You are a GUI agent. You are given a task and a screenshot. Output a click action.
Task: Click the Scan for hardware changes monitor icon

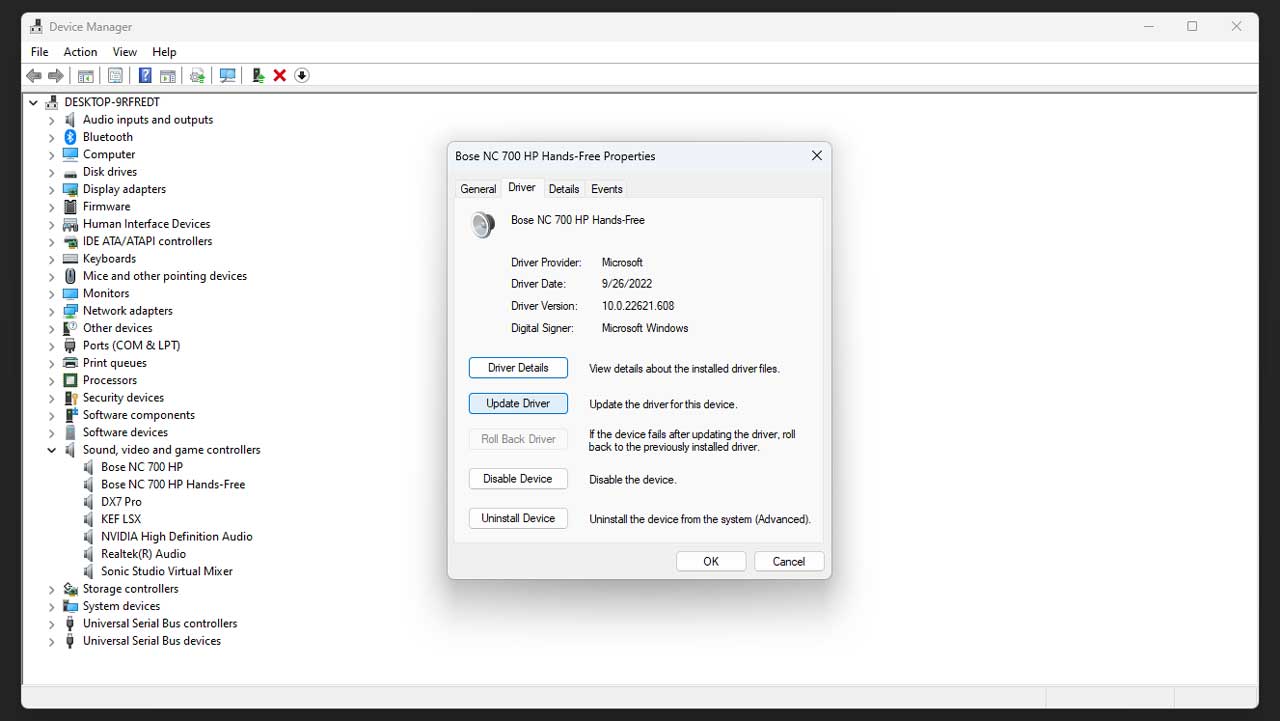[228, 76]
